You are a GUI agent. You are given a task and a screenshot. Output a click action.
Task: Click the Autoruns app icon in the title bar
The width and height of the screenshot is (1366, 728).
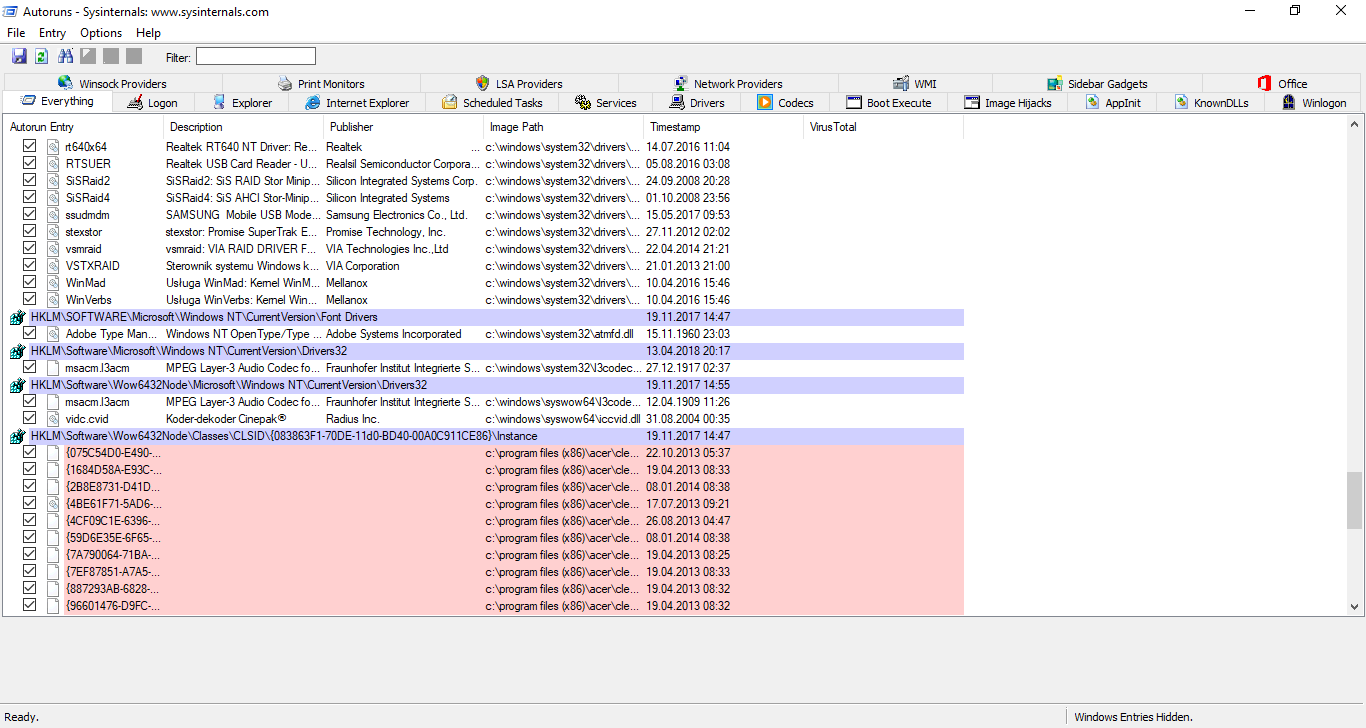click(11, 12)
